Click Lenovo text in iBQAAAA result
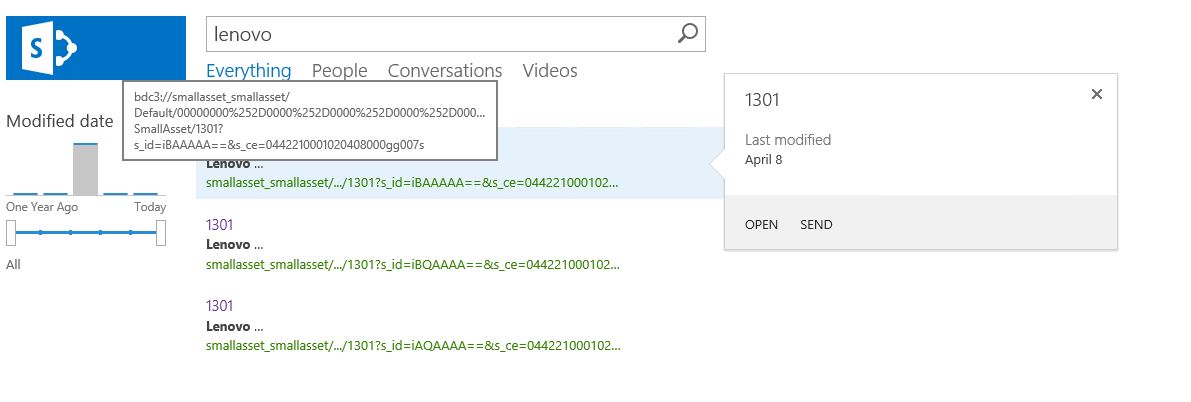The image size is (1191, 402). click(228, 245)
